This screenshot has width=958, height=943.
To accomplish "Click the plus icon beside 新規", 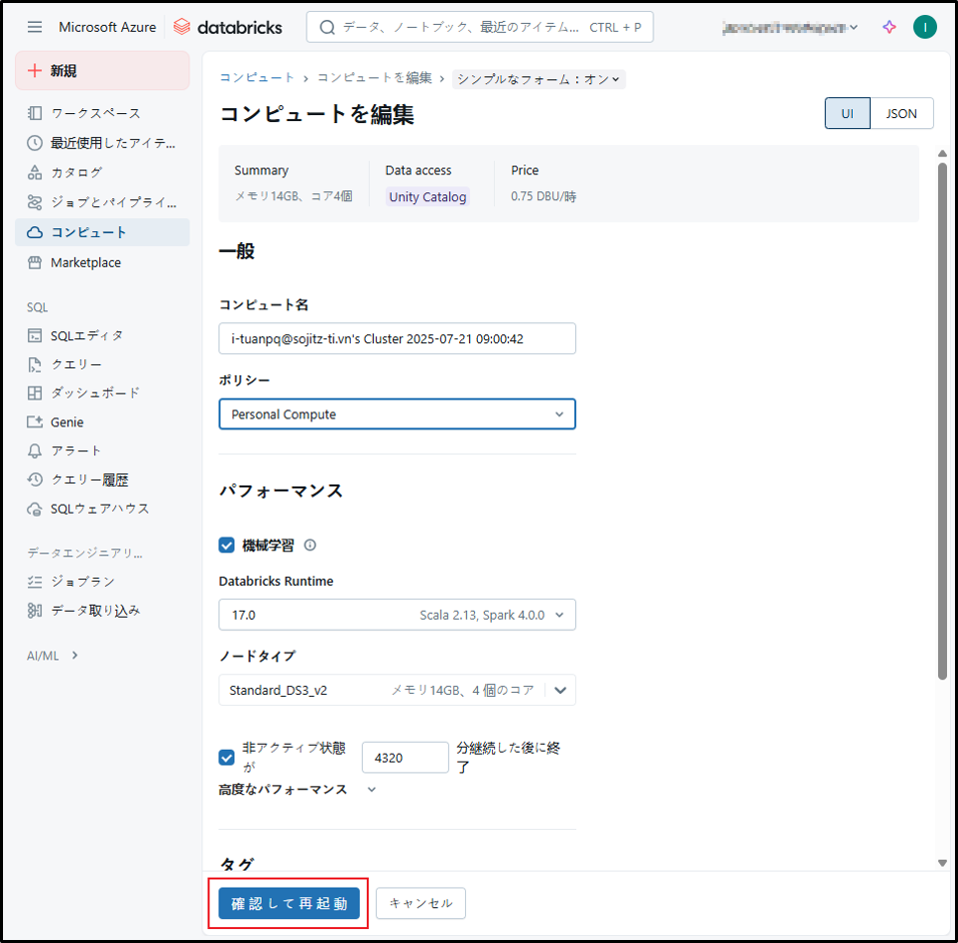I will (35, 70).
